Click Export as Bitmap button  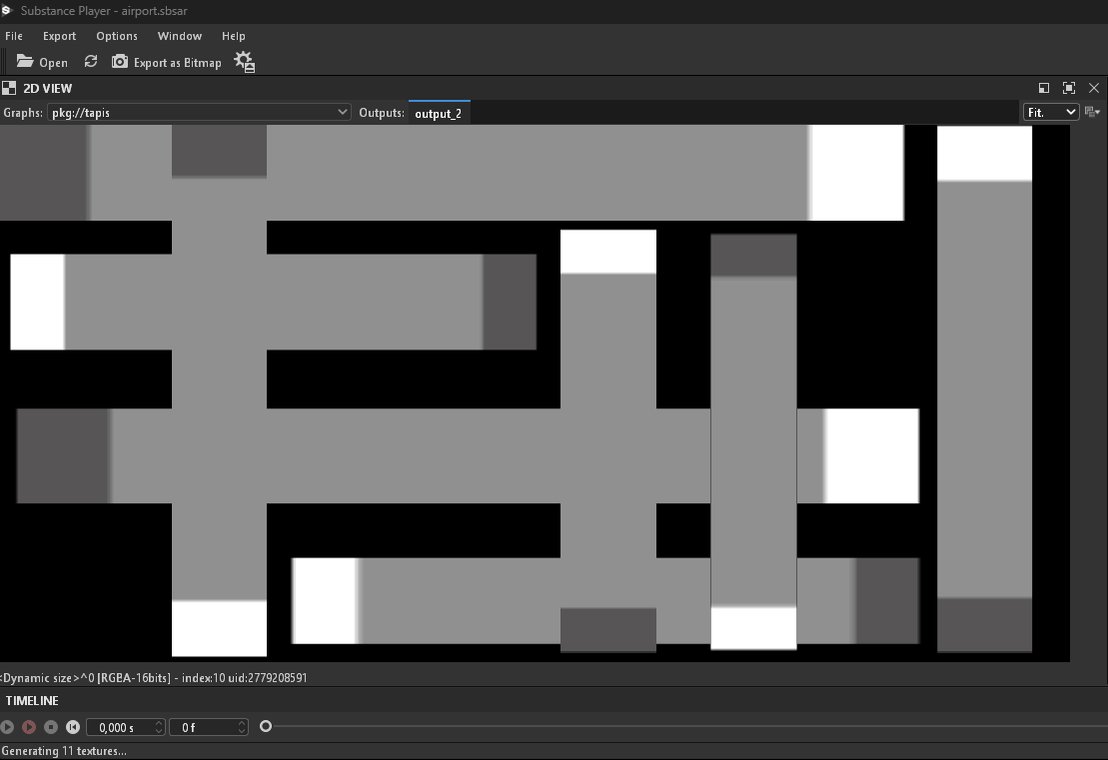[x=167, y=62]
